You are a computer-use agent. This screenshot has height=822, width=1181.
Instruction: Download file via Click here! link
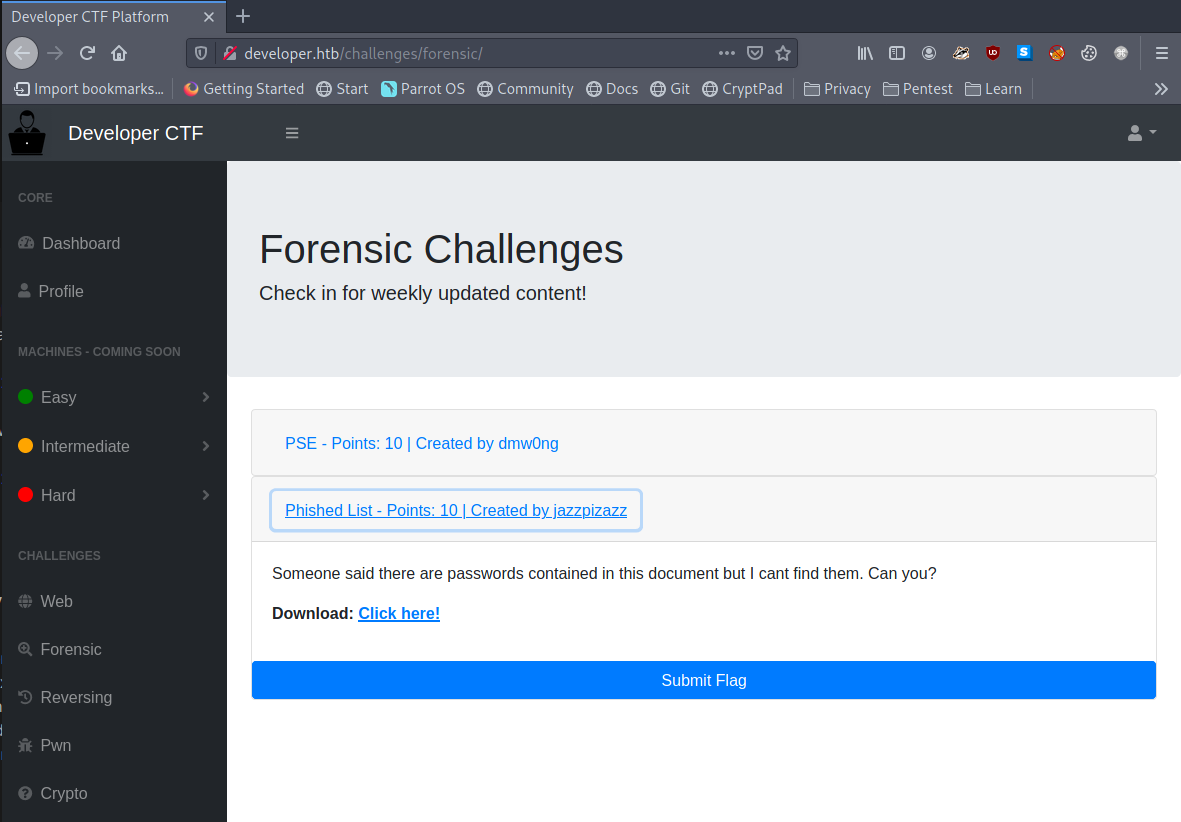click(399, 613)
